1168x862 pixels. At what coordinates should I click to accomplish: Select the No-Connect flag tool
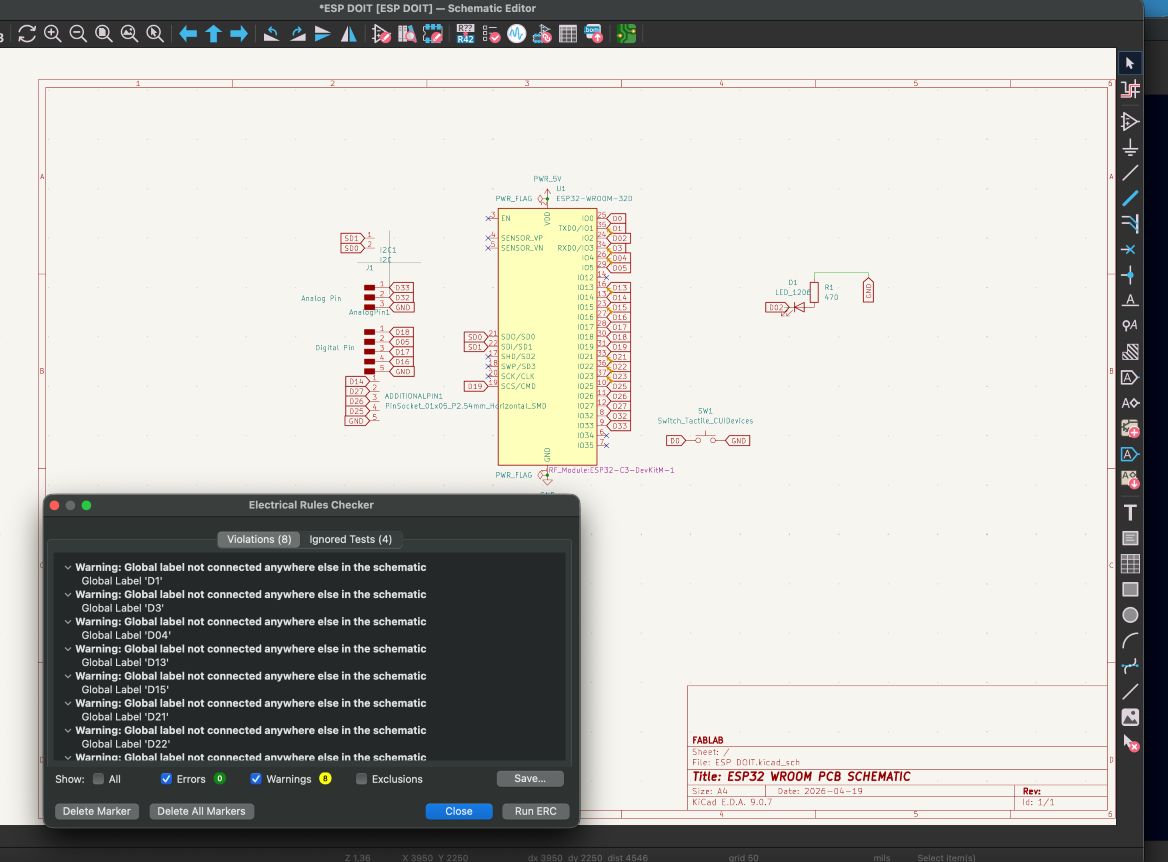(x=1130, y=249)
